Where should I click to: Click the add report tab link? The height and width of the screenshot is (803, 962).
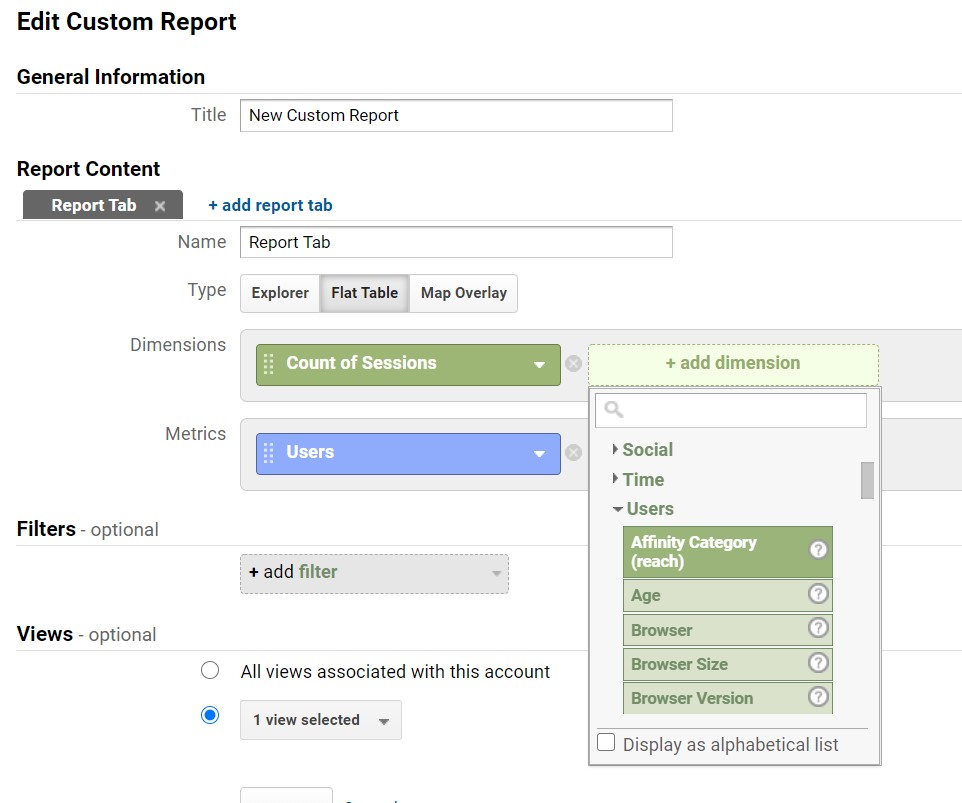[x=270, y=205]
